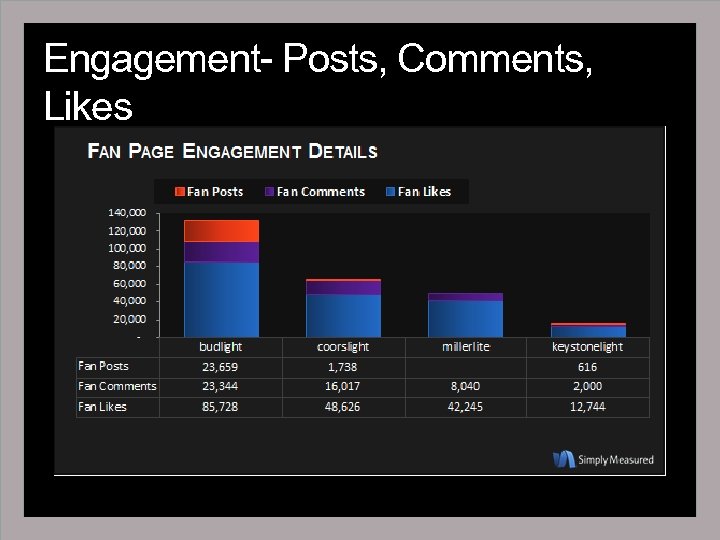Click the 100,000 y-axis label
The height and width of the screenshot is (540, 720).
pyautogui.click(x=127, y=248)
